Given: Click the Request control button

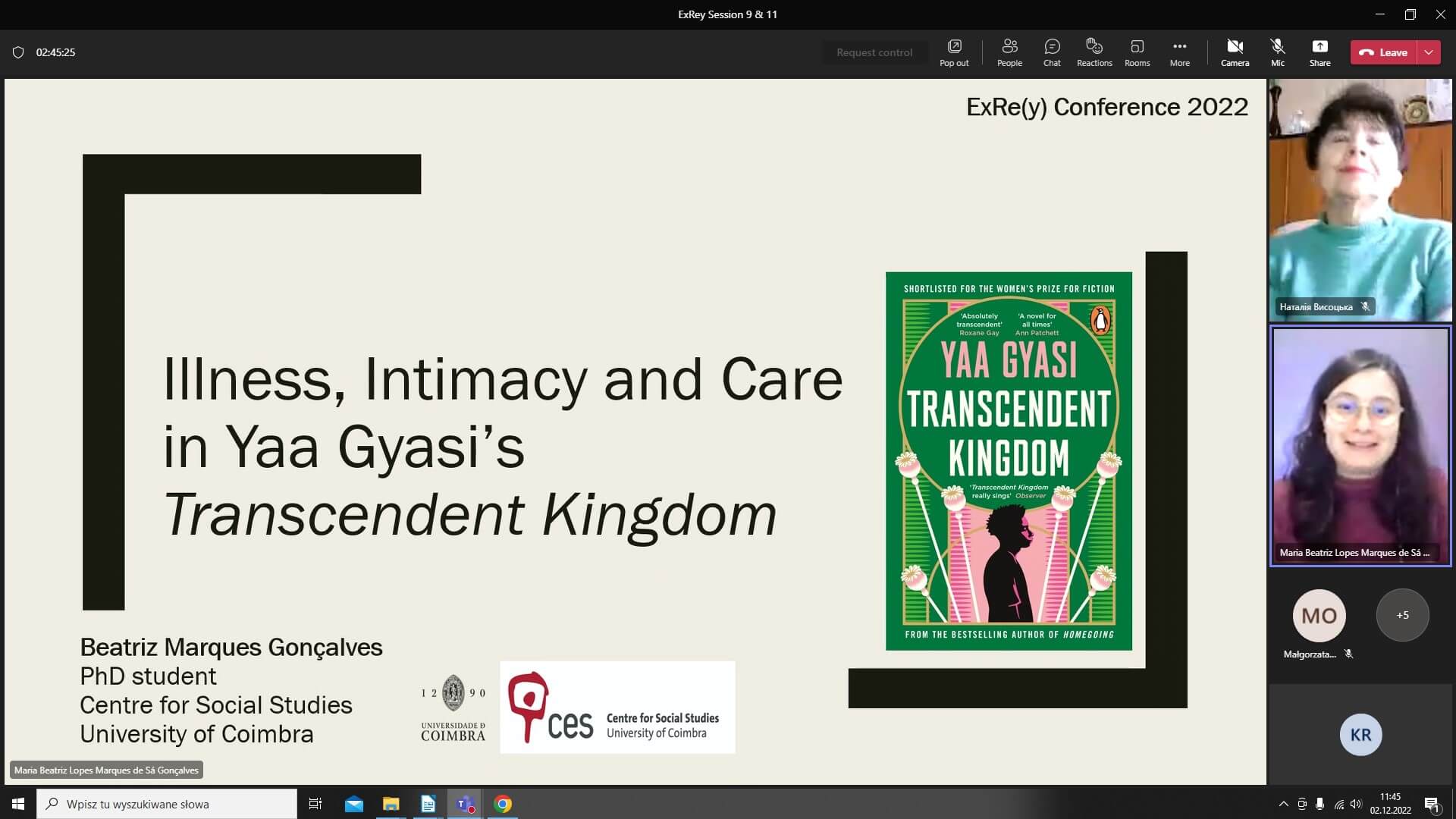Looking at the screenshot, I should coord(874,52).
